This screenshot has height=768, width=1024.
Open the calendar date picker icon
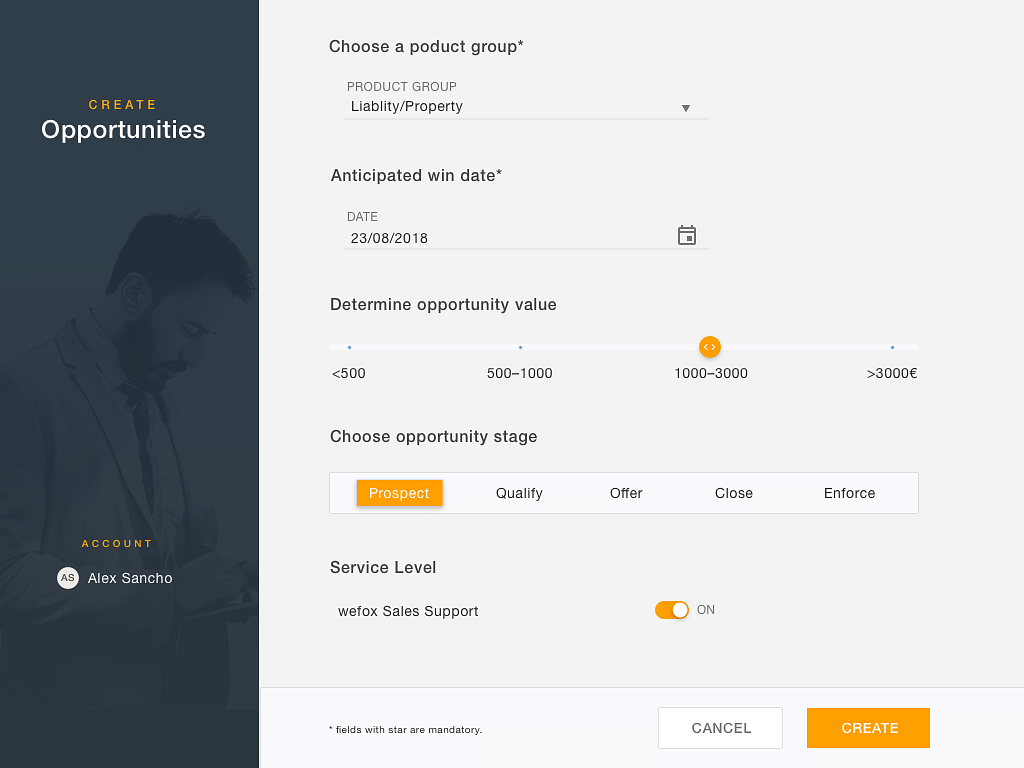(686, 236)
